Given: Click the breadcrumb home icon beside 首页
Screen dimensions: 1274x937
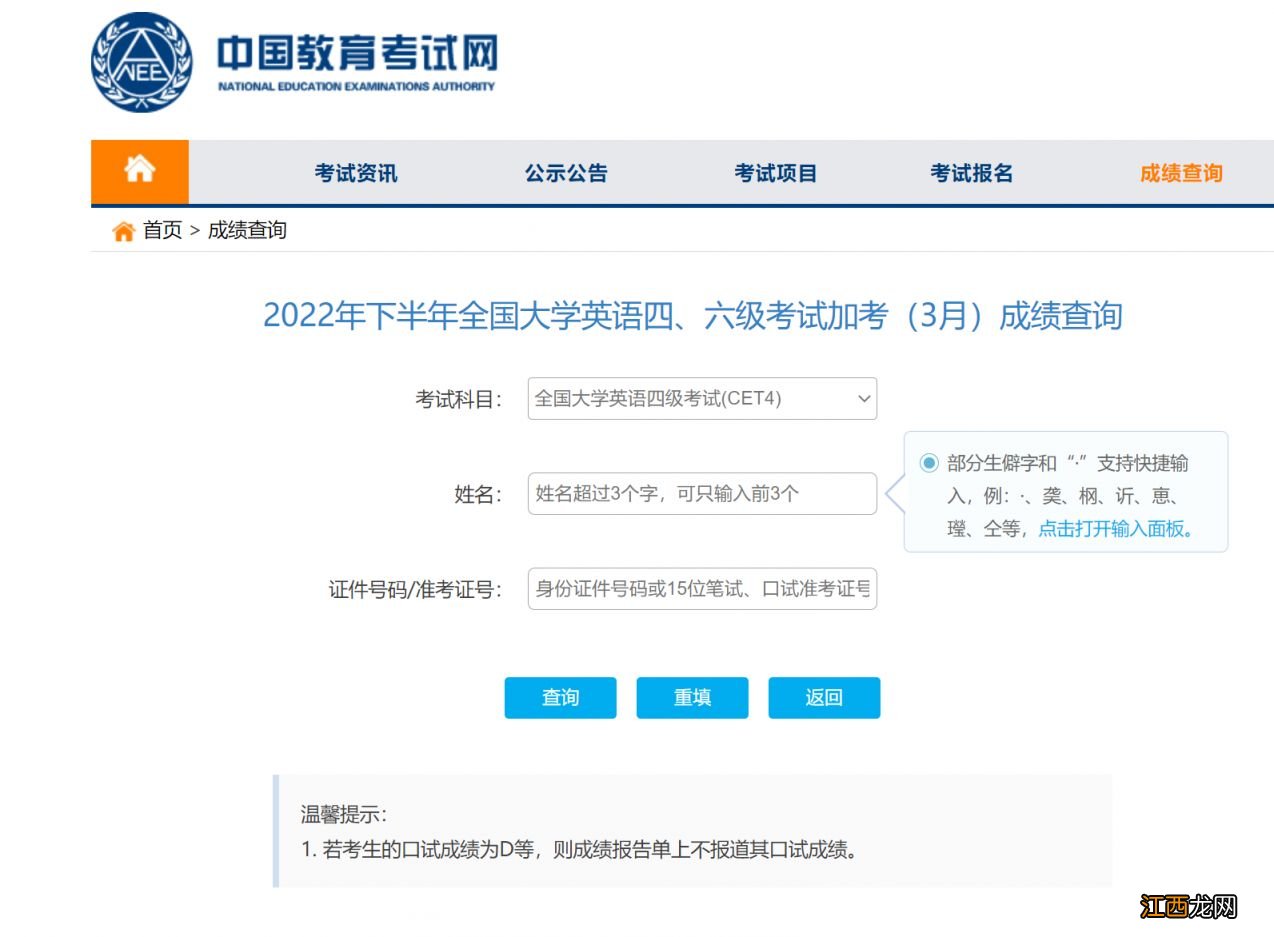Looking at the screenshot, I should 124,230.
